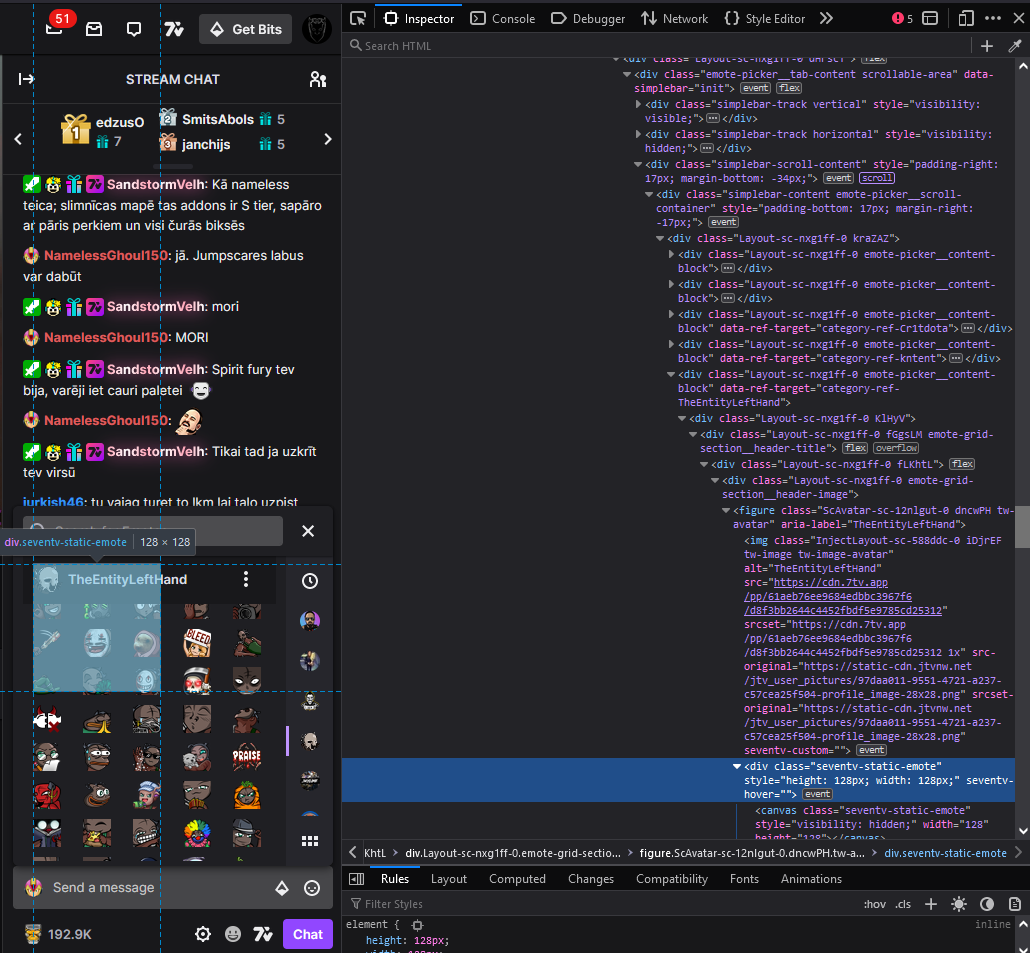Click the Get Bits button
1030x953 pixels.
[x=246, y=29]
